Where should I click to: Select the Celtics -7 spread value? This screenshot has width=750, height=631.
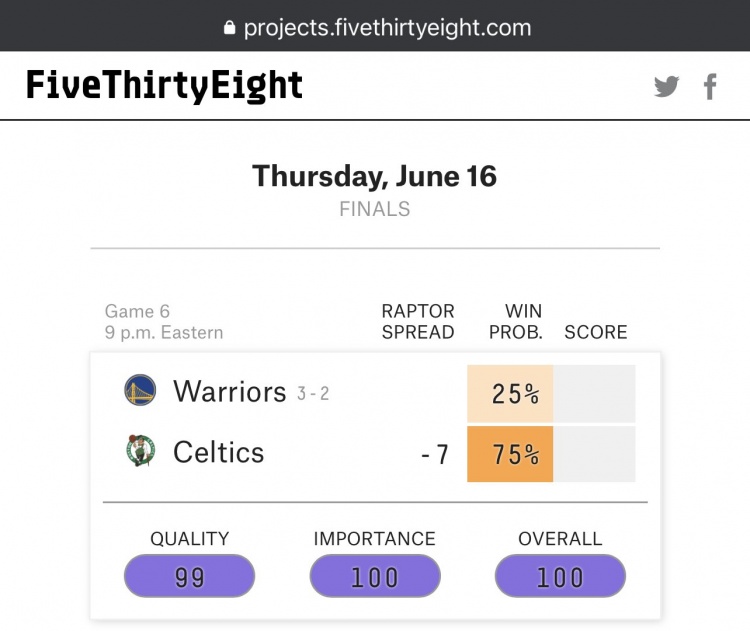[x=435, y=454]
